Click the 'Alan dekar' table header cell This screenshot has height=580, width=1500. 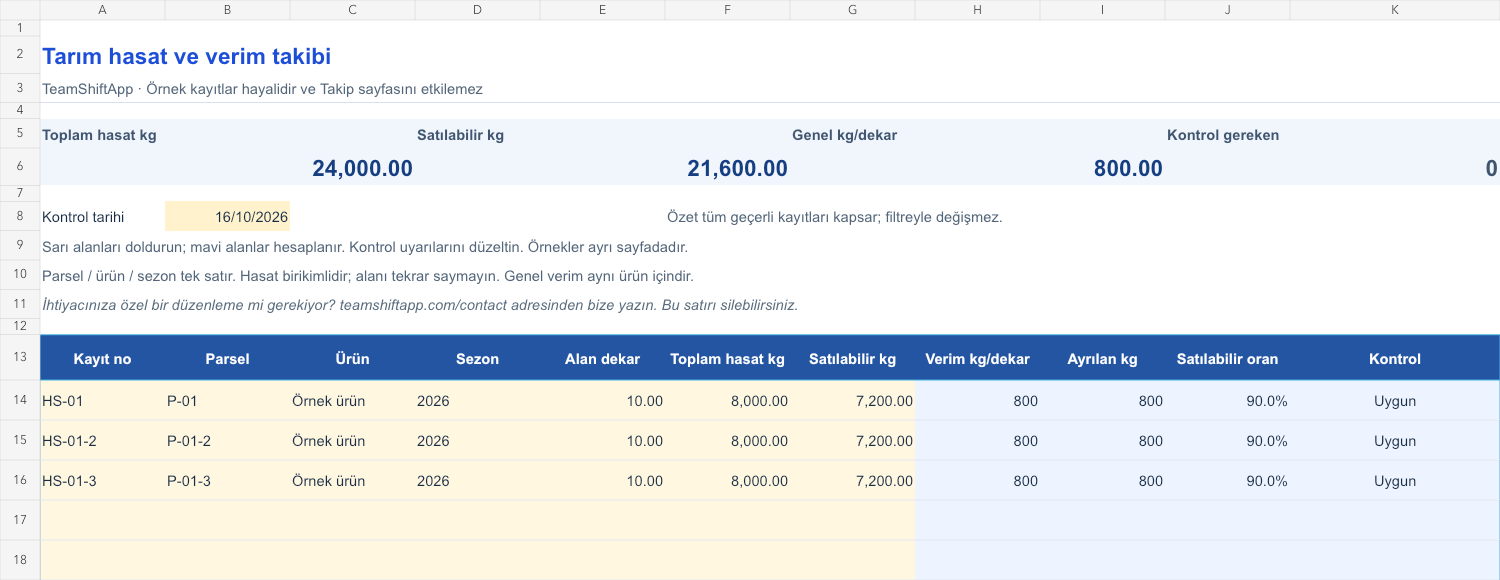coord(602,359)
